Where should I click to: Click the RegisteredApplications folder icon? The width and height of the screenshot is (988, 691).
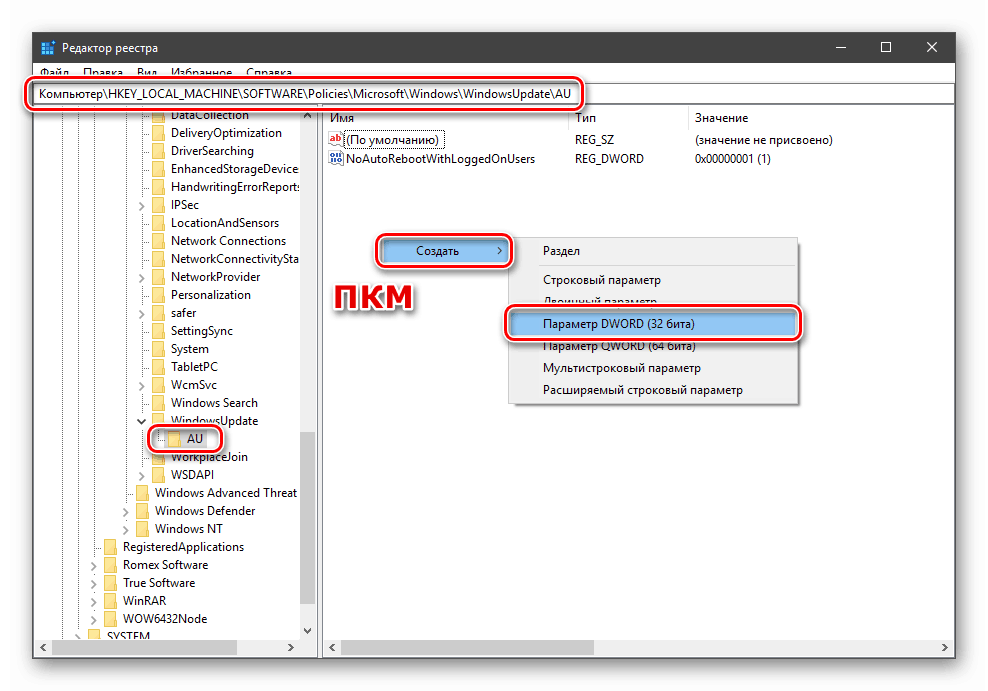[111, 547]
